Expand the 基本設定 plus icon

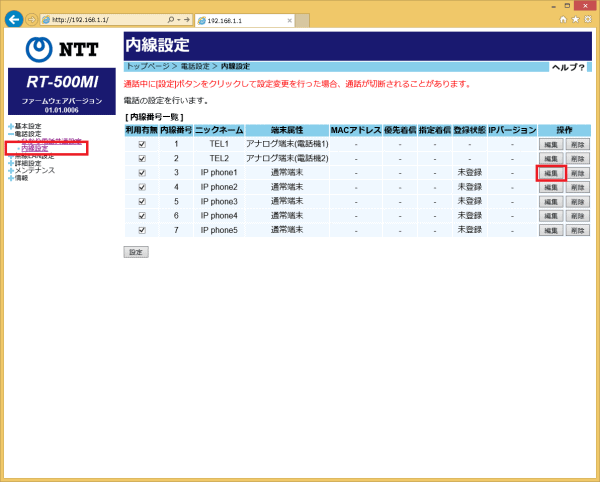[11, 126]
